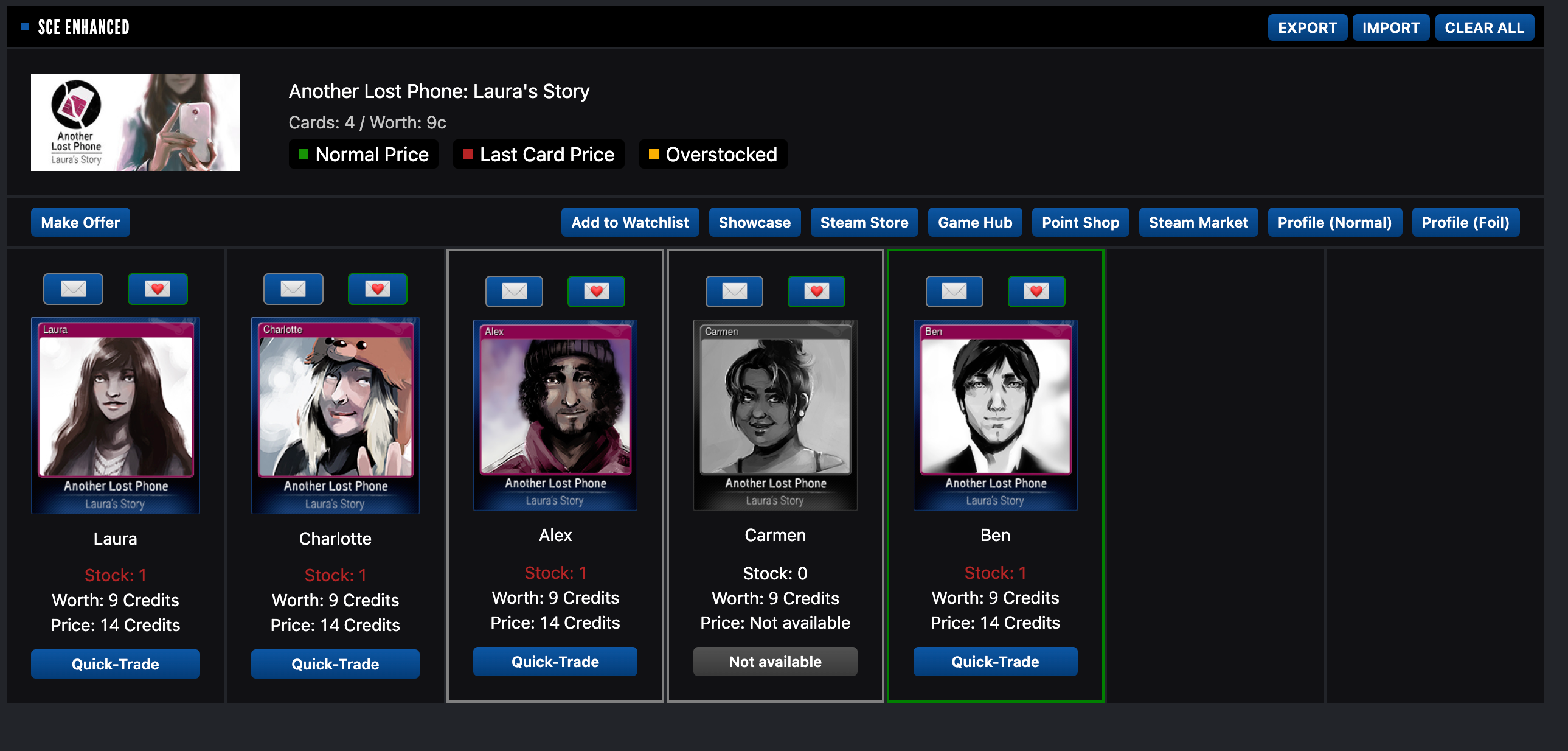Click Export button top right
Screen dimensions: 1568x751
tap(1307, 28)
